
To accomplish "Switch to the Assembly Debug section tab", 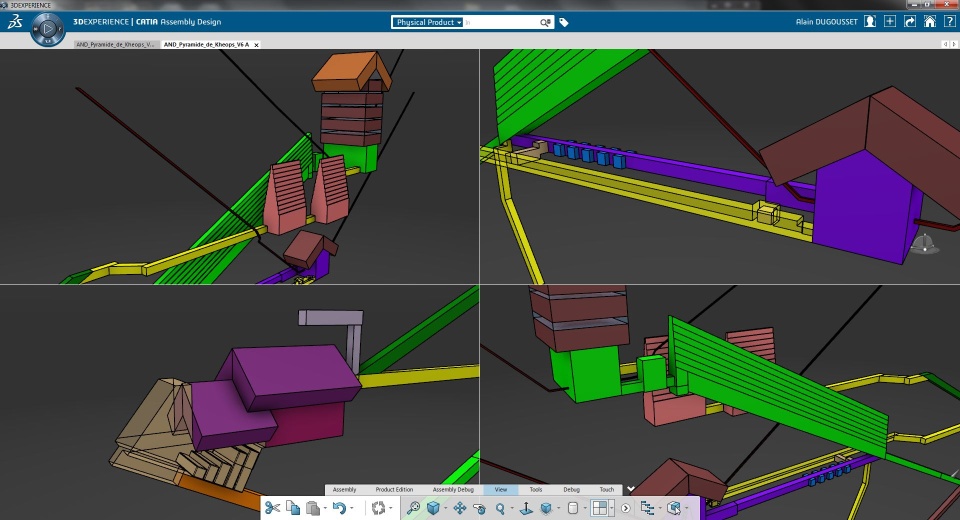I will [453, 489].
